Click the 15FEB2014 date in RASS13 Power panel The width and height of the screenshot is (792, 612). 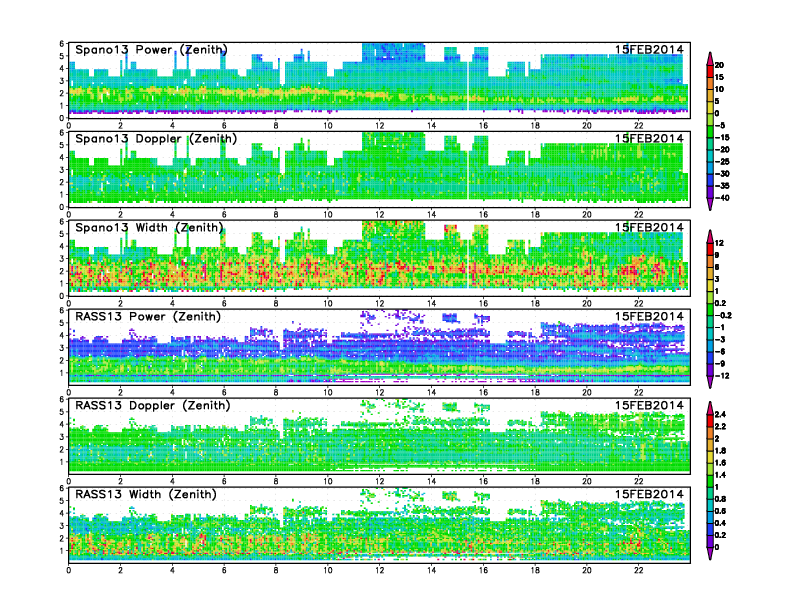point(649,316)
